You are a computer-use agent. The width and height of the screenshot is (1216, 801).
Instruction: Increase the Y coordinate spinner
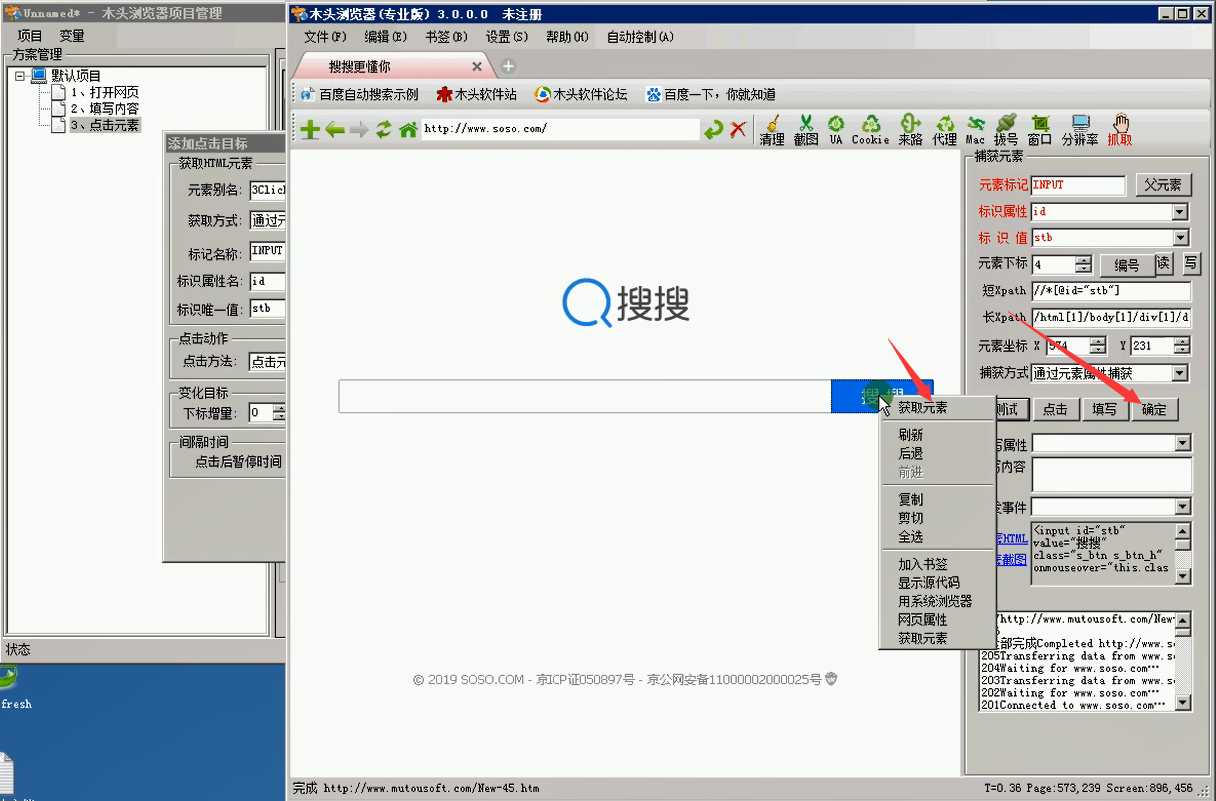click(x=1182, y=341)
